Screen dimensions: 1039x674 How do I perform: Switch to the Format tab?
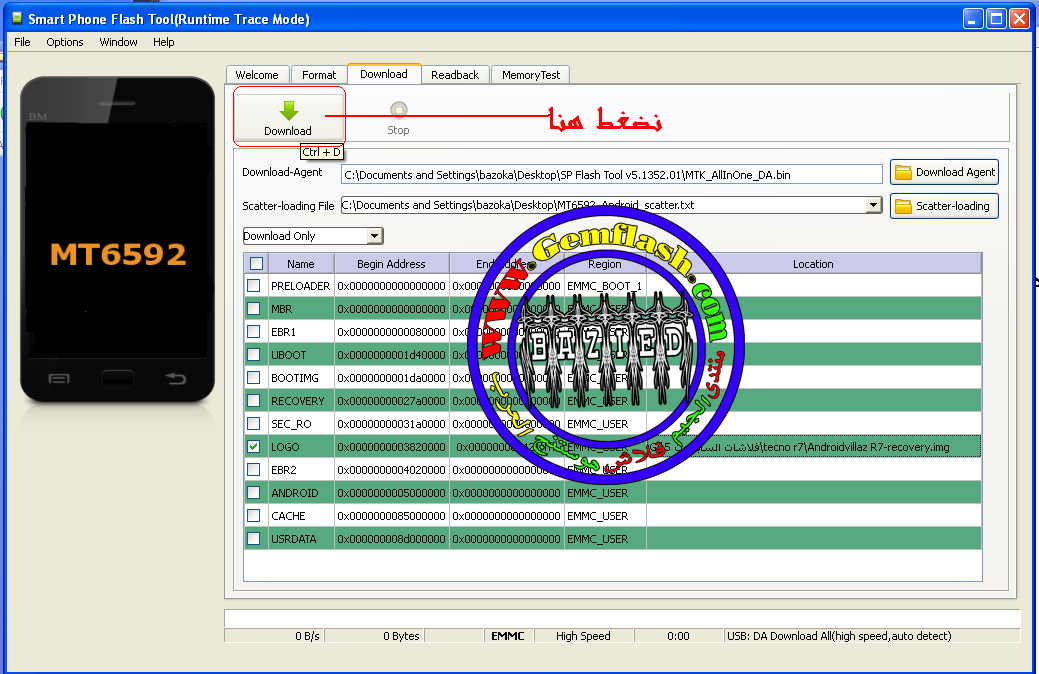click(319, 75)
